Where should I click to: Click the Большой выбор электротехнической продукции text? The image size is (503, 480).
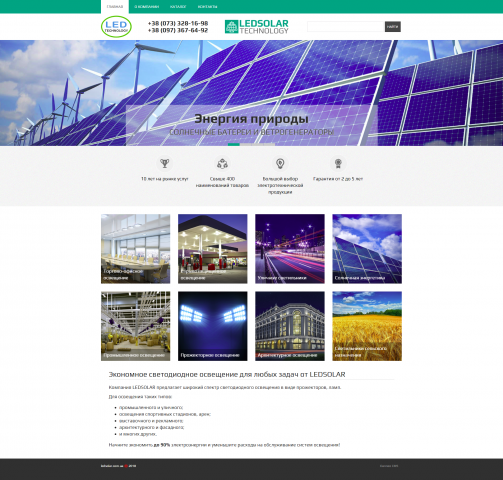[x=280, y=185]
